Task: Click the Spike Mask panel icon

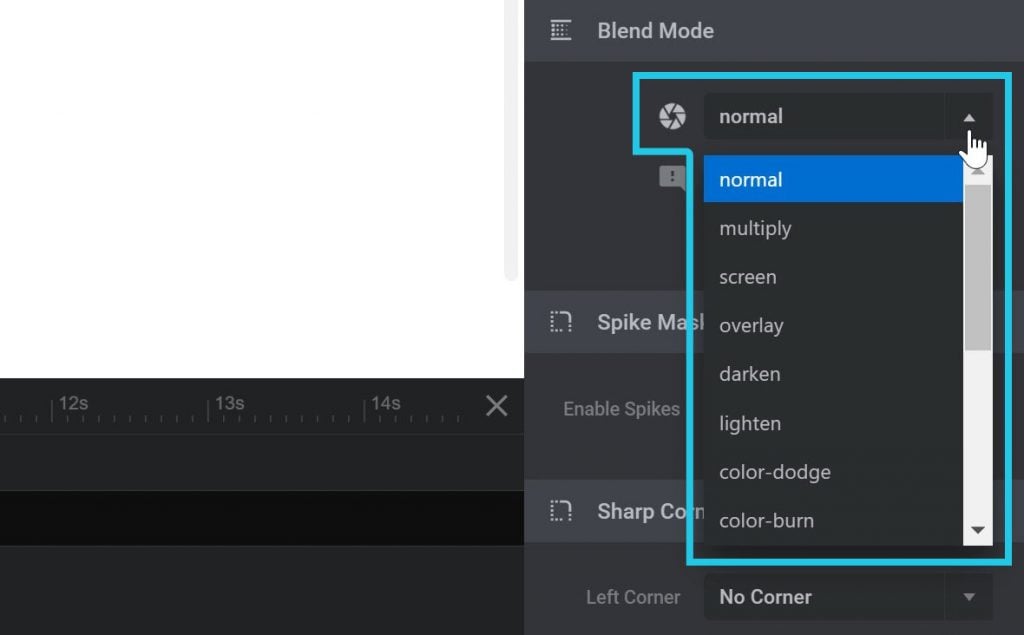Action: [x=560, y=322]
